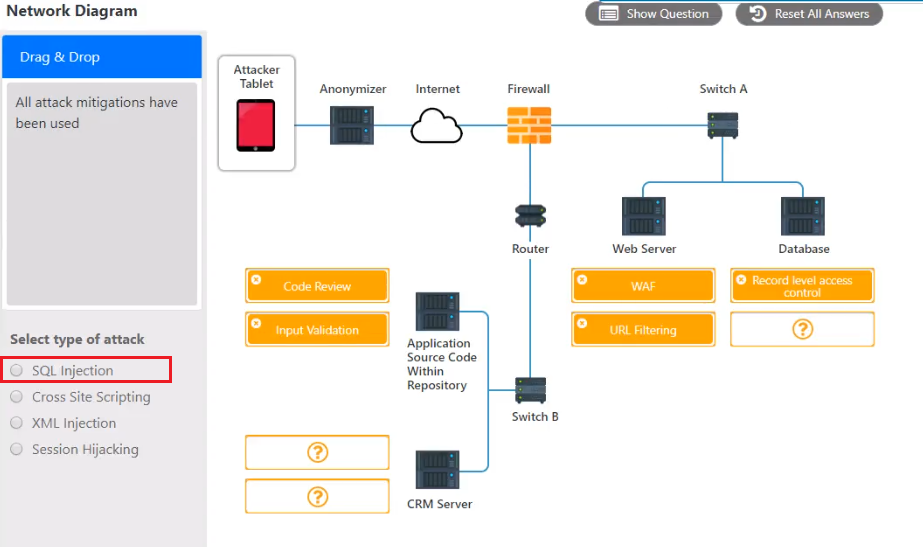The image size is (923, 547).
Task: Select the SQL Injection radio button
Action: click(16, 370)
